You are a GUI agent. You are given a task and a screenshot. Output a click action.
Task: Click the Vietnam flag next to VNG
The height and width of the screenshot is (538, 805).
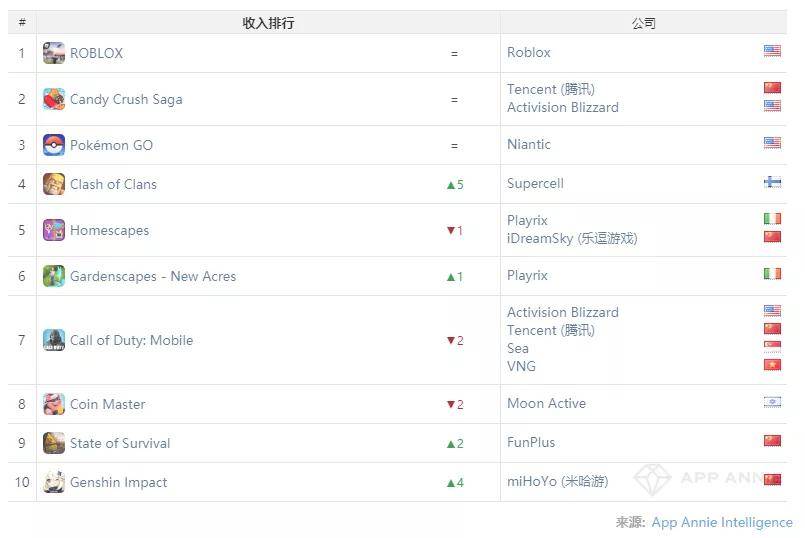tap(772, 365)
